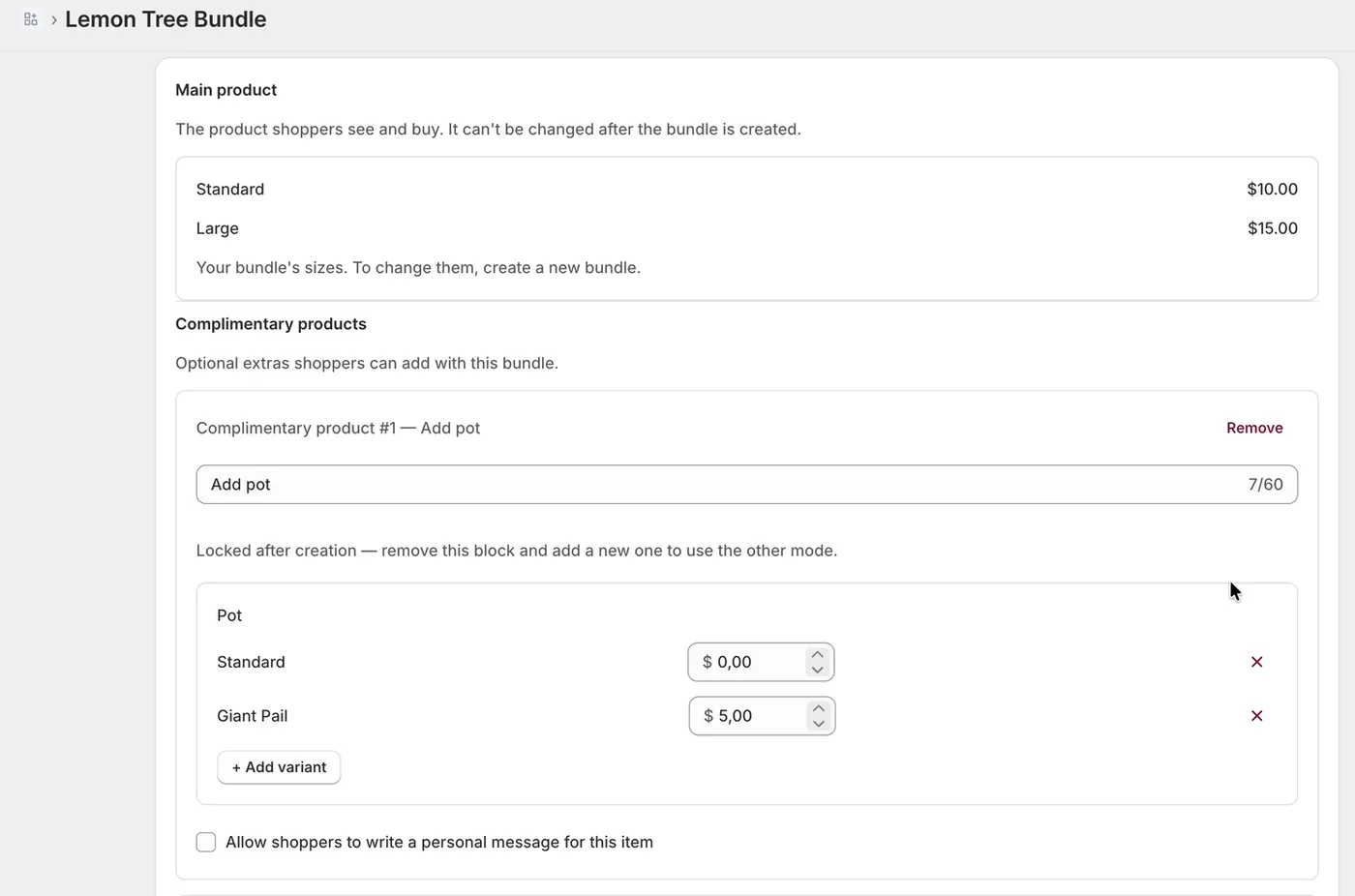Click the breadcrumb chevron before the title
The height and width of the screenshot is (896, 1355).
(x=54, y=19)
